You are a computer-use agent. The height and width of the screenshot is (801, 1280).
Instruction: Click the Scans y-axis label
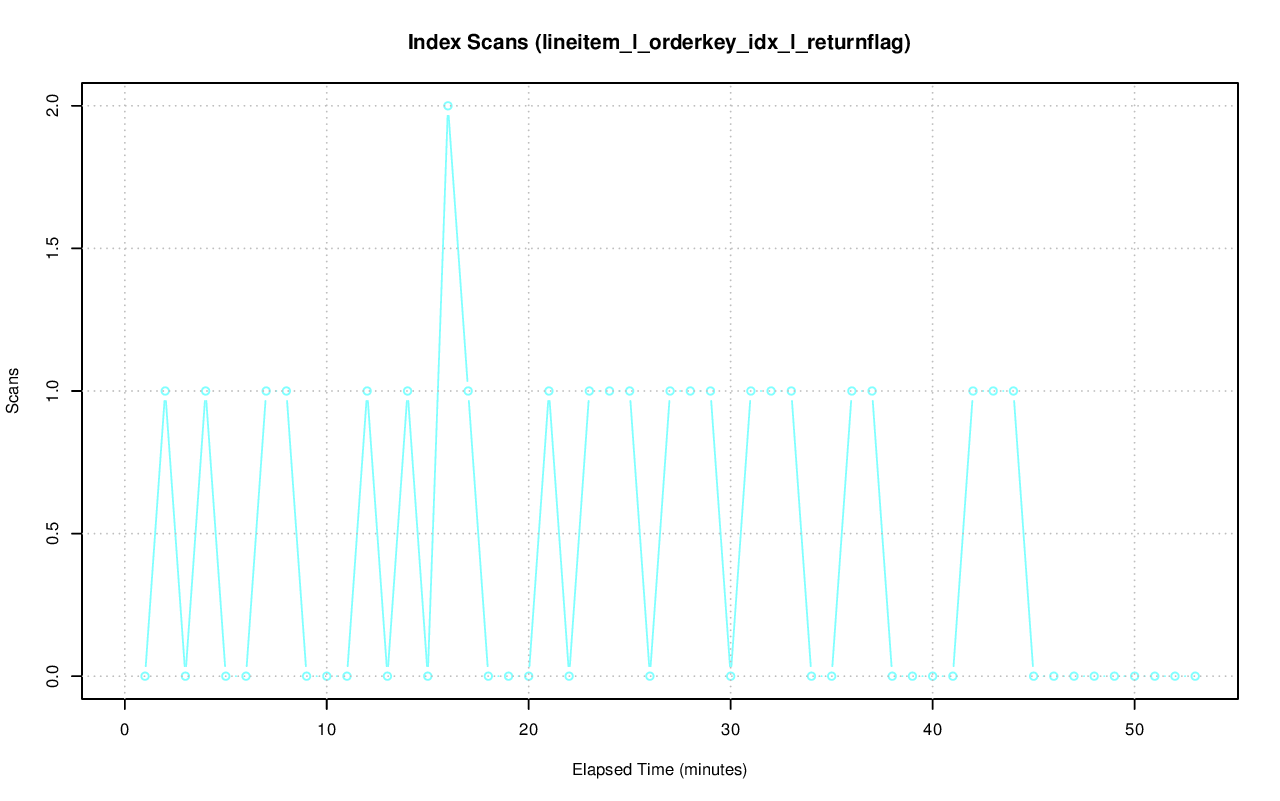click(13, 391)
